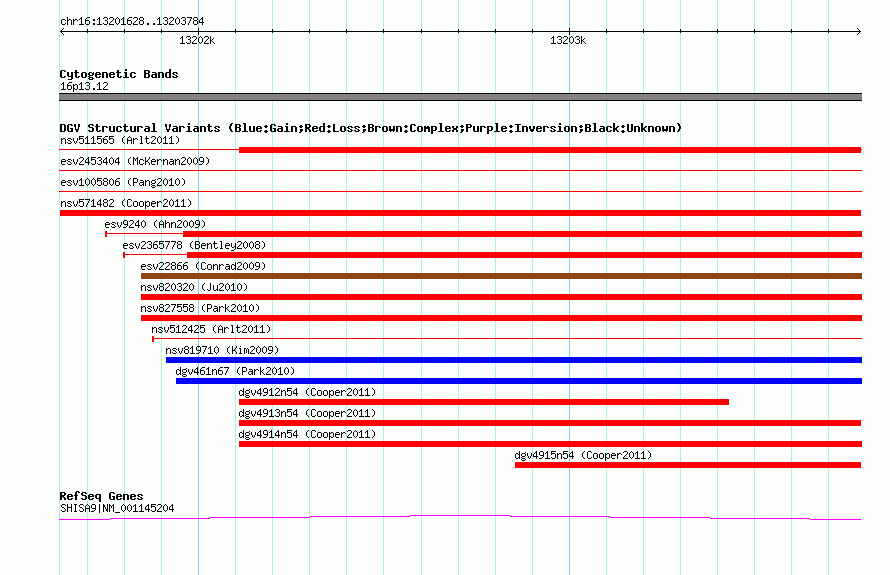Select the nsv571482 red loss bar
Screen dimensions: 890x575
[460, 213]
